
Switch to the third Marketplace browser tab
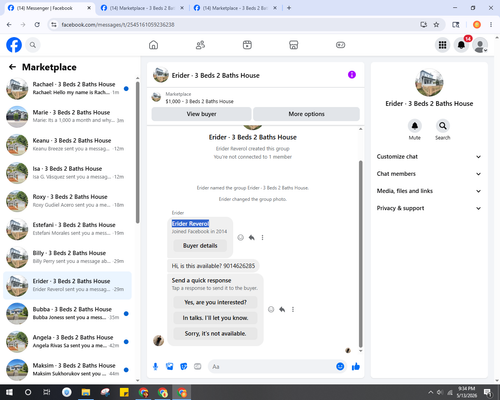pos(235,8)
